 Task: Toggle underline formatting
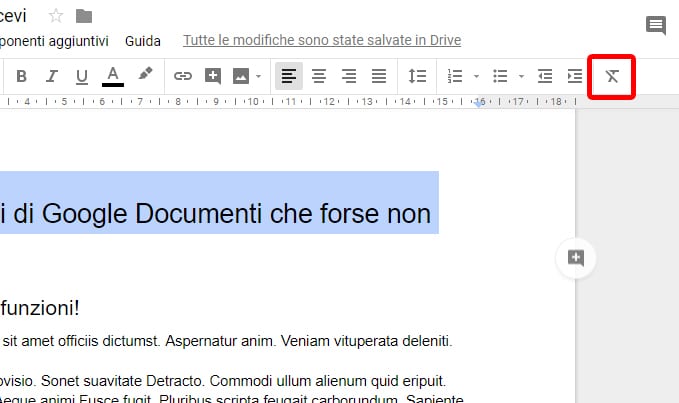(x=81, y=76)
